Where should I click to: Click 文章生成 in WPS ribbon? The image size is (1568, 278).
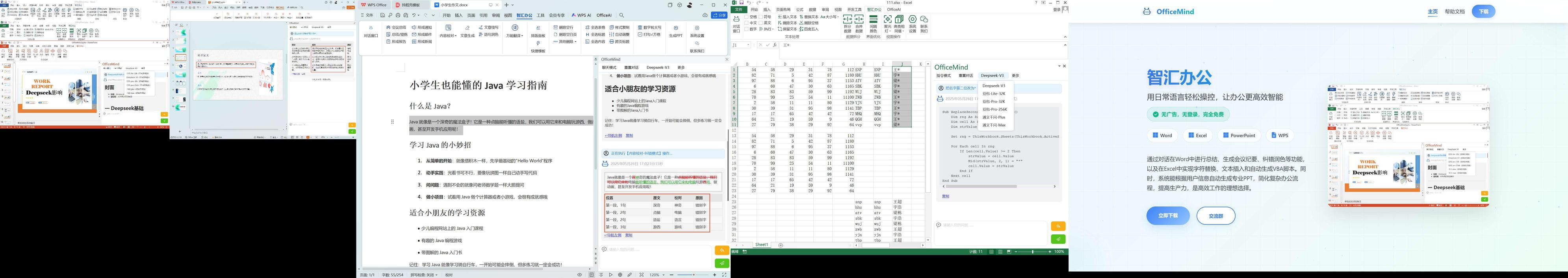tap(468, 31)
